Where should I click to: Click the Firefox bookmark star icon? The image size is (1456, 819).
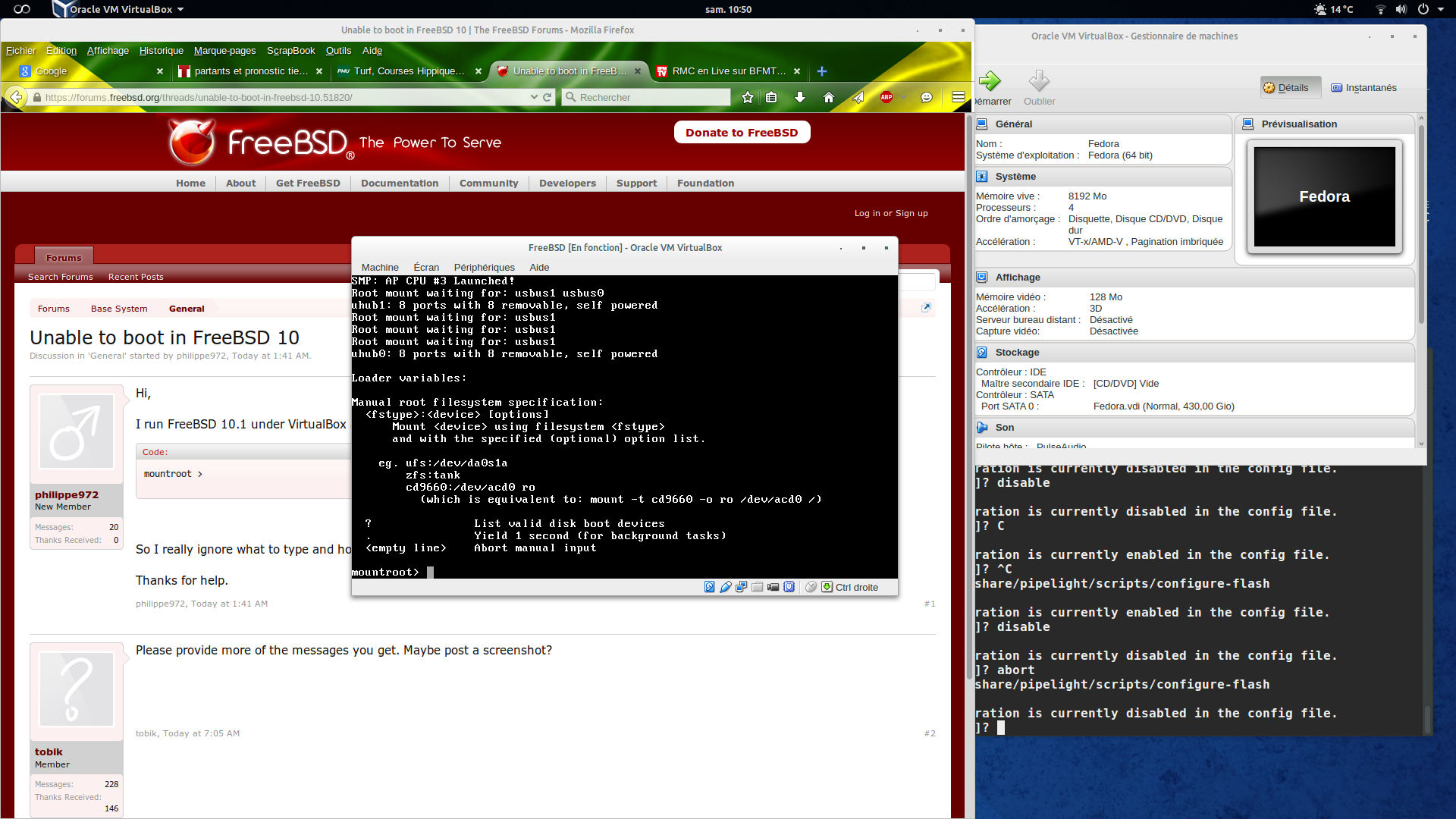pos(748,97)
